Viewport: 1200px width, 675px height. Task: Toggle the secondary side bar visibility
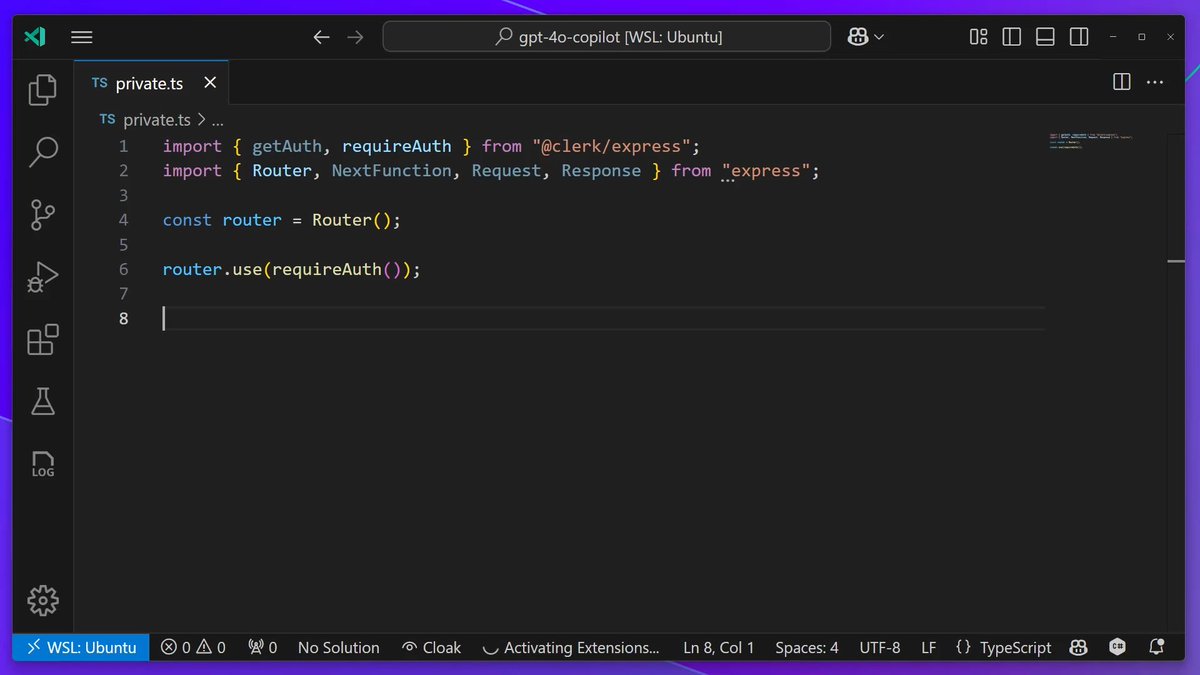pyautogui.click(x=1079, y=37)
